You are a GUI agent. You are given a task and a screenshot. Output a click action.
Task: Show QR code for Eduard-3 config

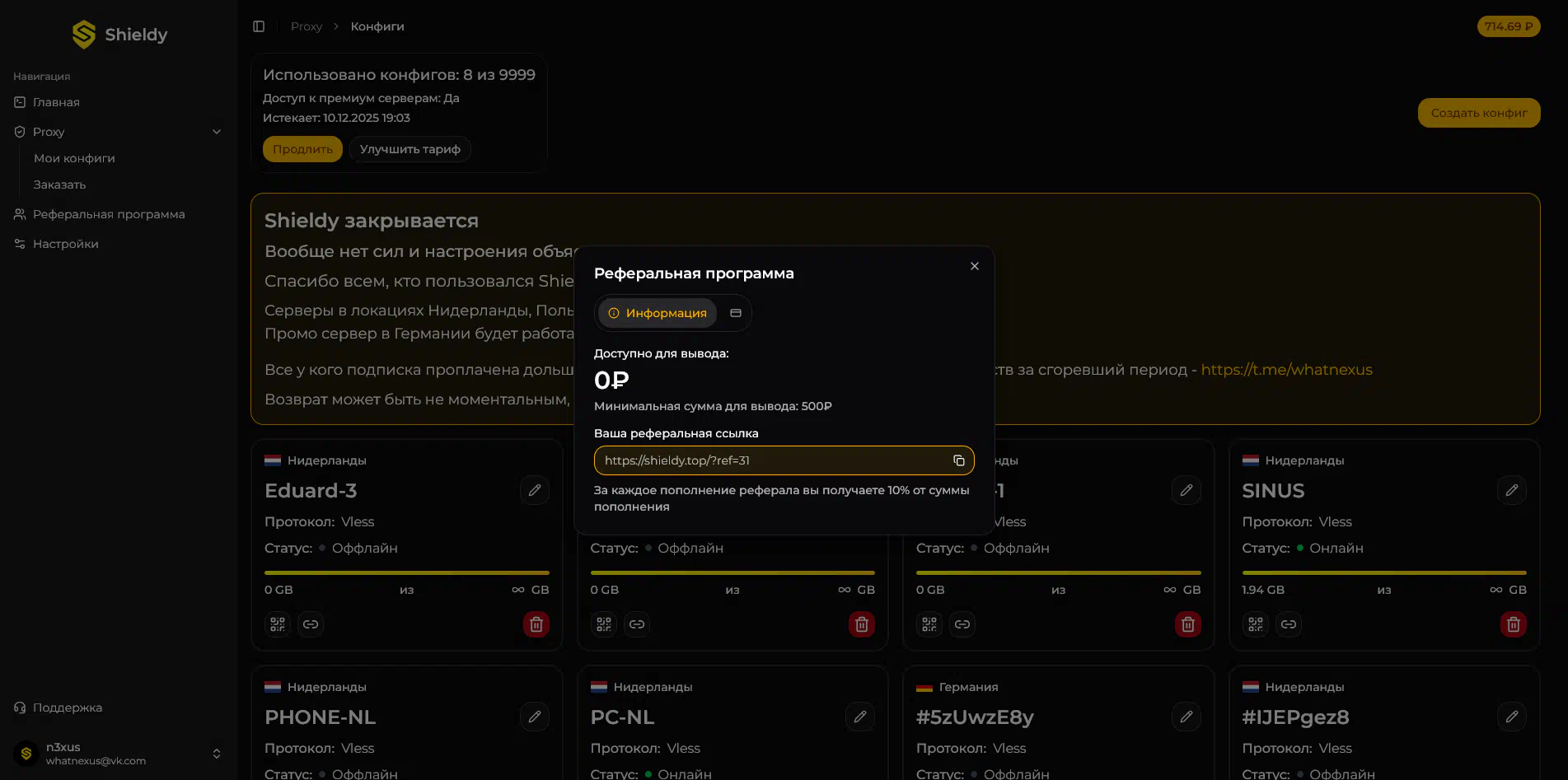click(278, 624)
